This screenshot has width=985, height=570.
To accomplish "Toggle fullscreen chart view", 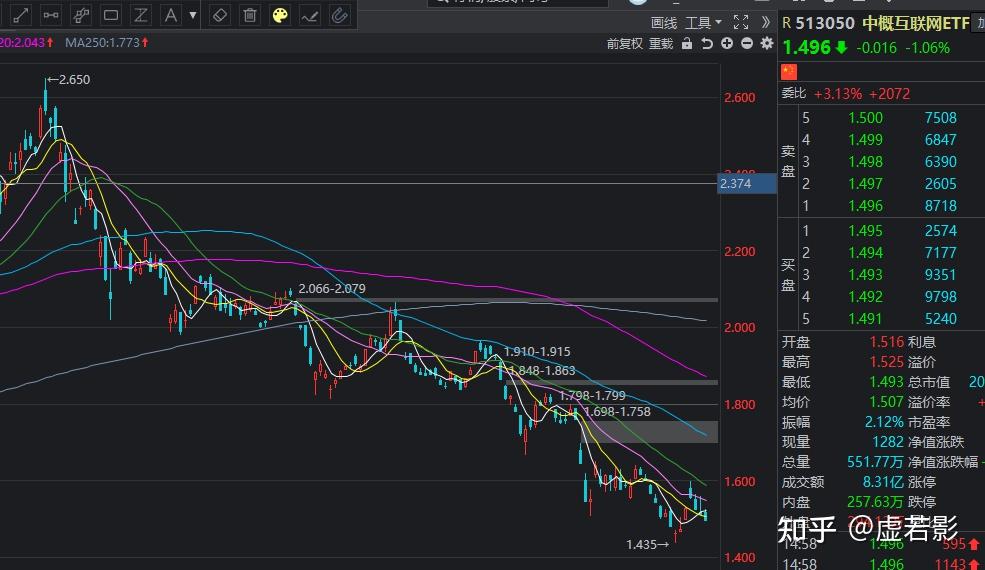I will coord(741,23).
